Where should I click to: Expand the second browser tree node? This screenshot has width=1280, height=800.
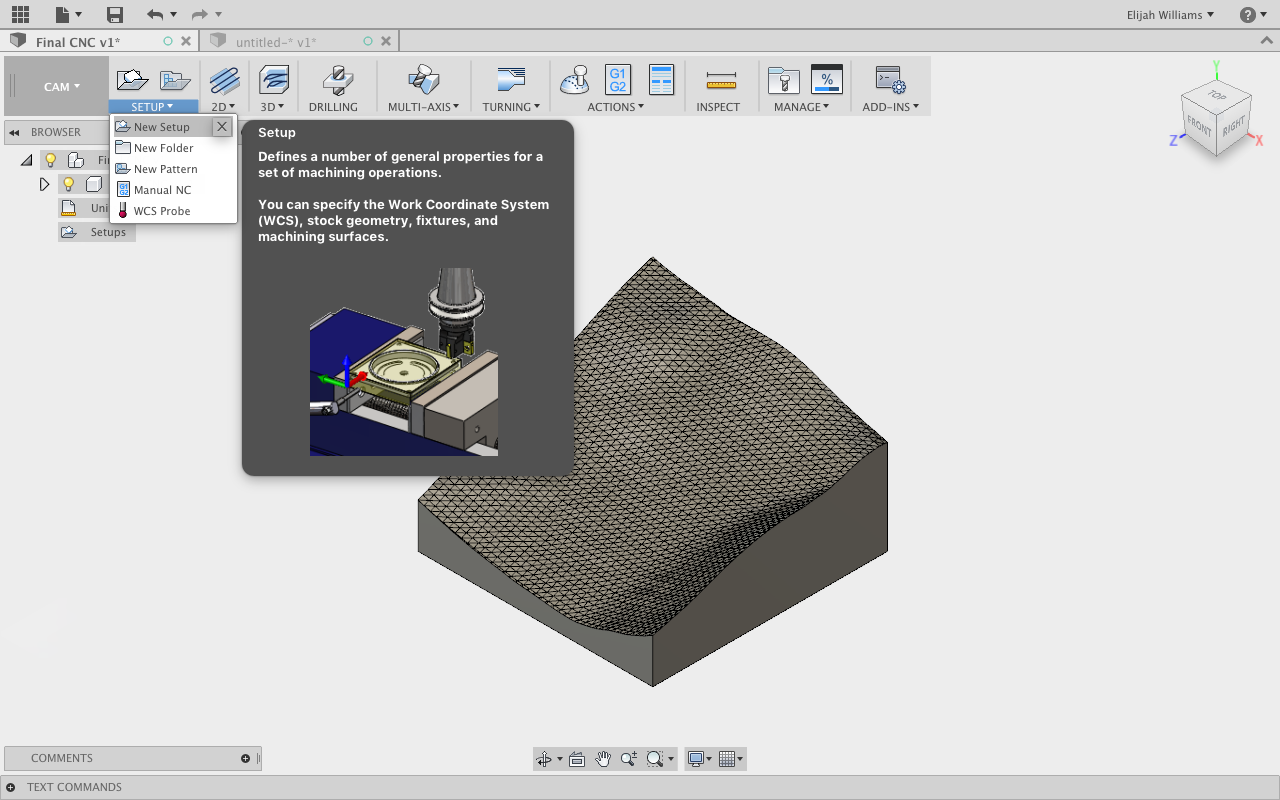44,184
